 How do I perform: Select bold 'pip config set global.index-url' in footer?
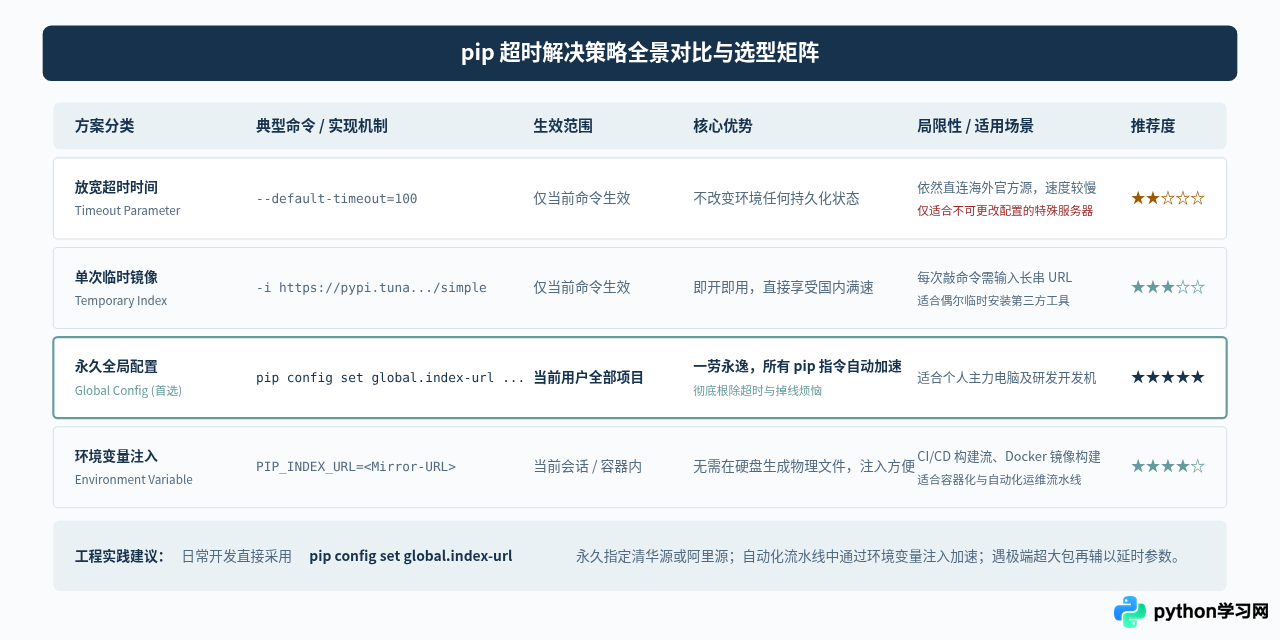pos(411,556)
